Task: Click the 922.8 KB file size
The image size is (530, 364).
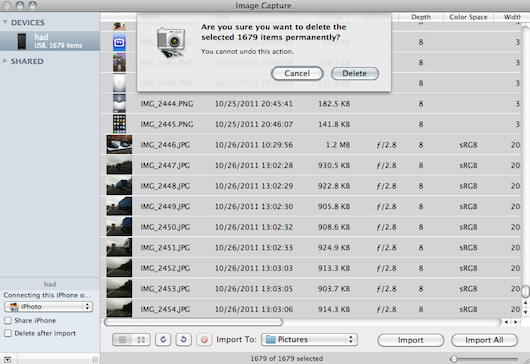Action: [x=334, y=186]
